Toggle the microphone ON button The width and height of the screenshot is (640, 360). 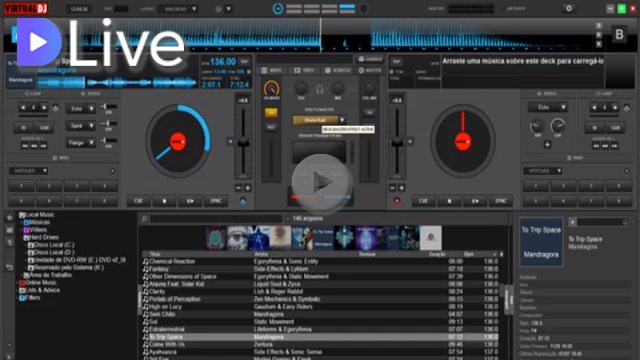pos(369,113)
